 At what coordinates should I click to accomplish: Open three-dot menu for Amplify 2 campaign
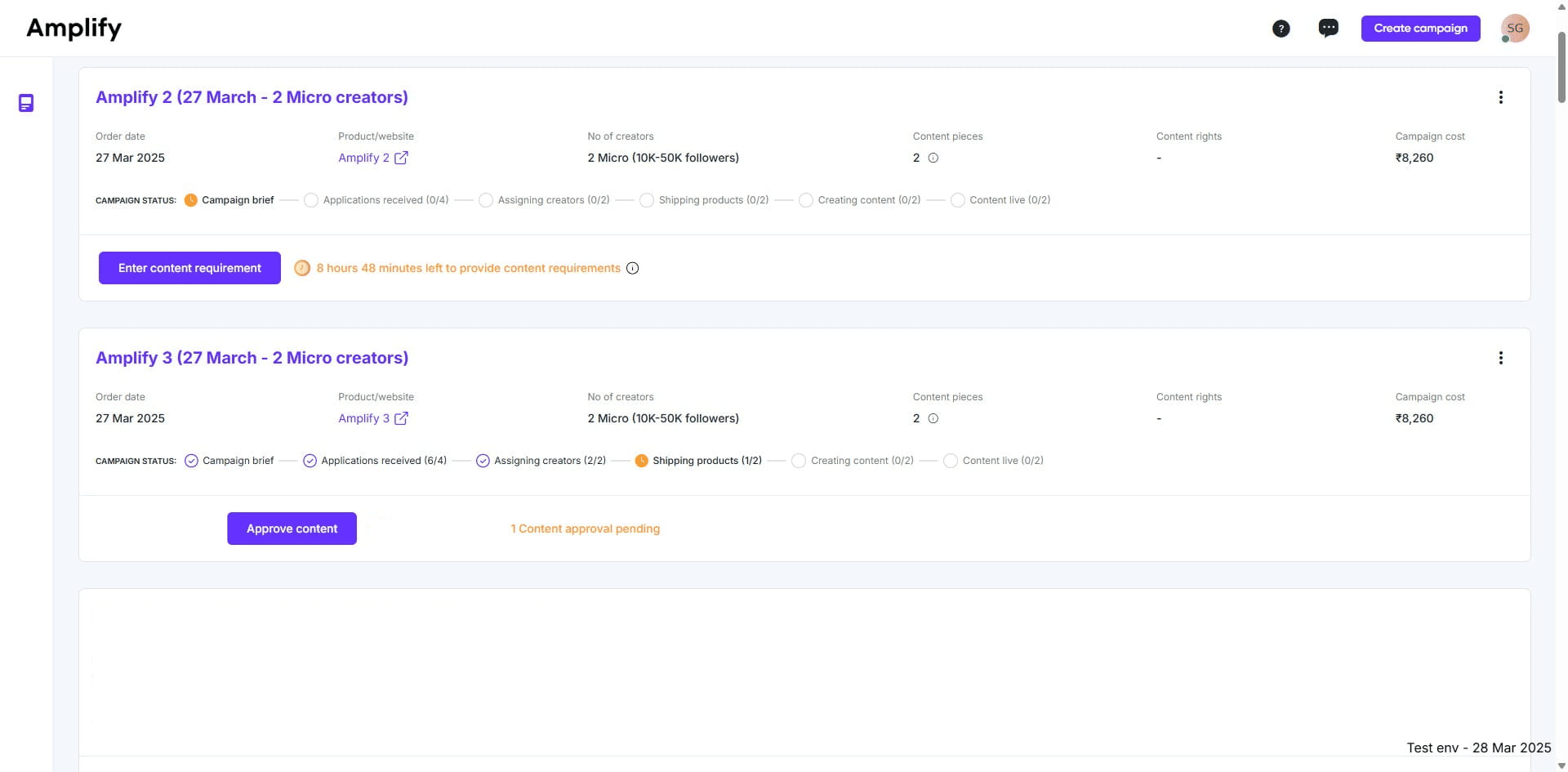[1500, 97]
